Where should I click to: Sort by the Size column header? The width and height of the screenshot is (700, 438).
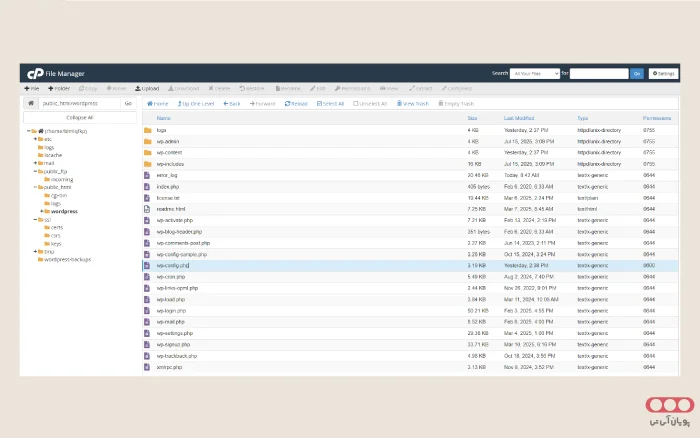472,118
